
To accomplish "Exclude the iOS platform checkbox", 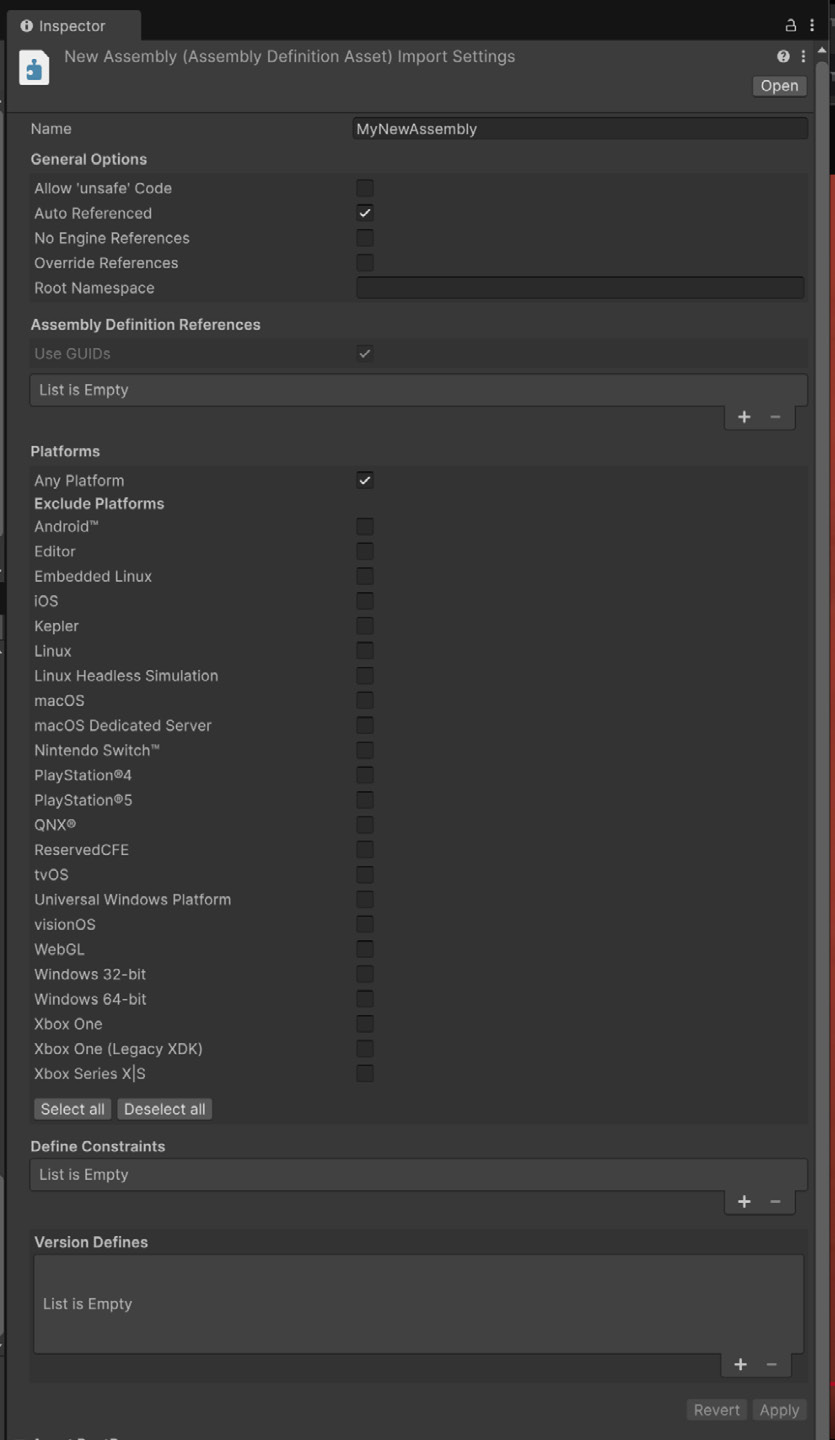I will coord(365,601).
